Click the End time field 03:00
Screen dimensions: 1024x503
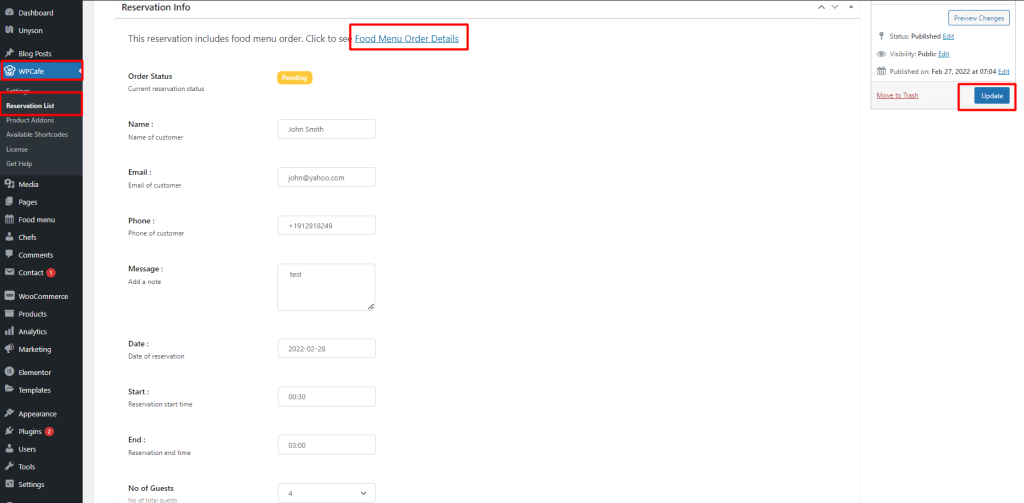pos(327,445)
